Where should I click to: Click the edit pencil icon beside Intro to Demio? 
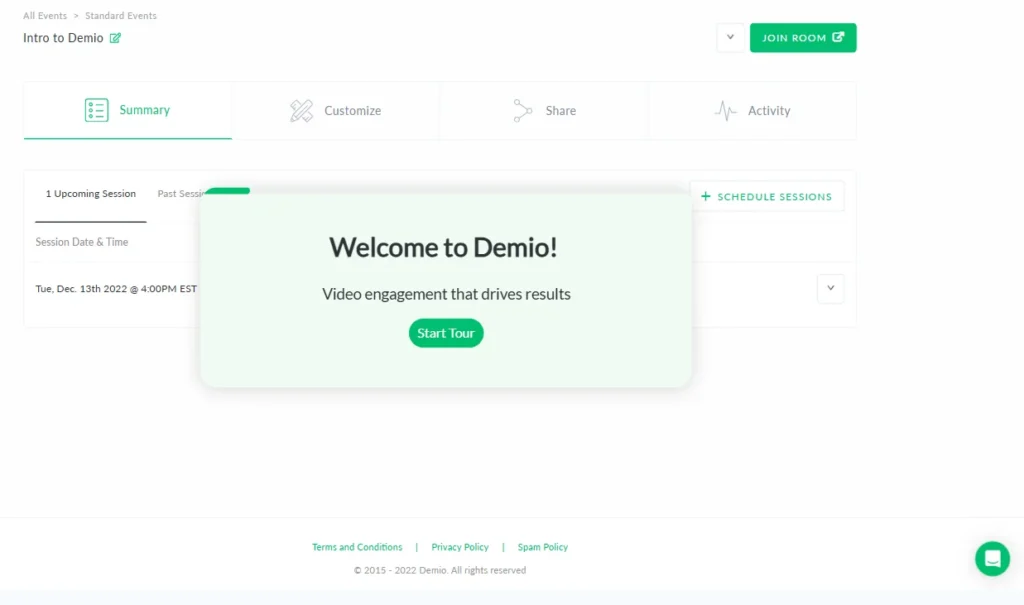pos(115,38)
